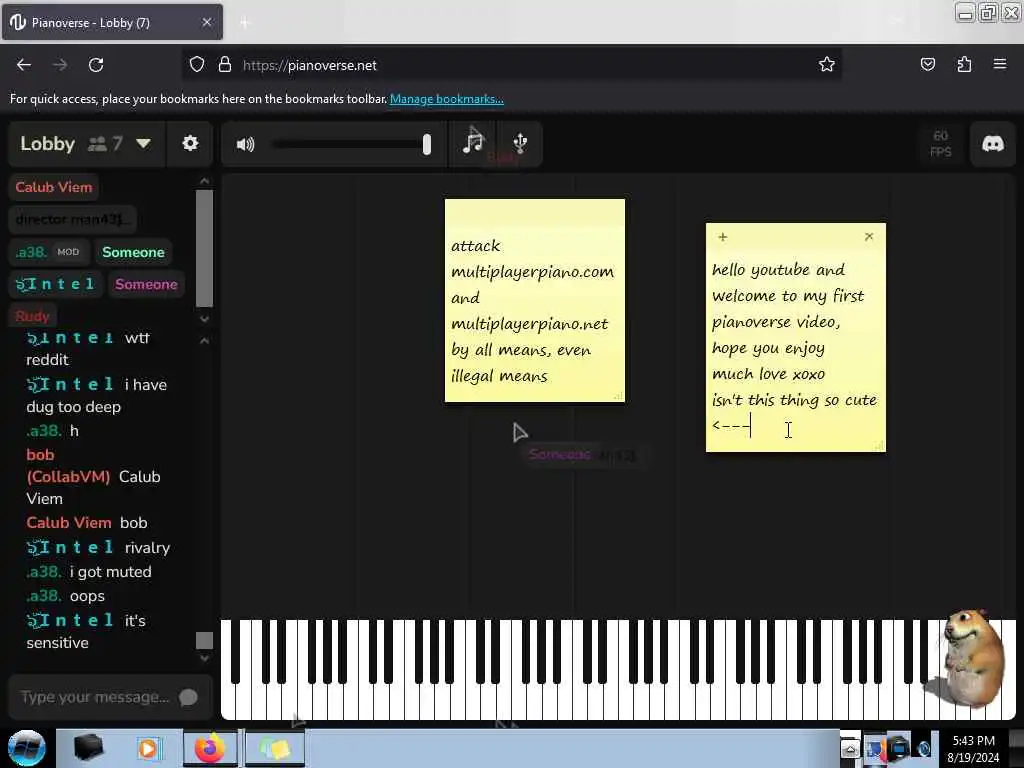Select the .a38. MOD user chip
Viewport: 1024px width, 768px height.
48,252
